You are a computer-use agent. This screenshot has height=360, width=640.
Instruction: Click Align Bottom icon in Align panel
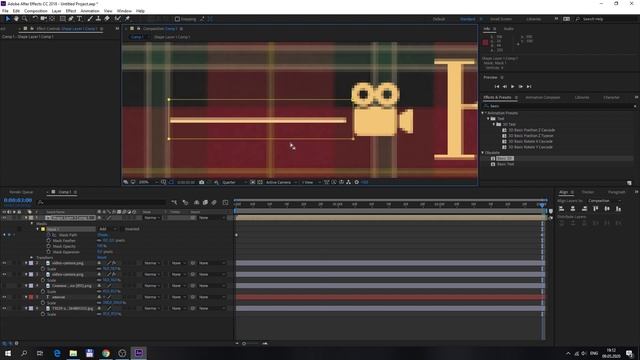pos(618,209)
